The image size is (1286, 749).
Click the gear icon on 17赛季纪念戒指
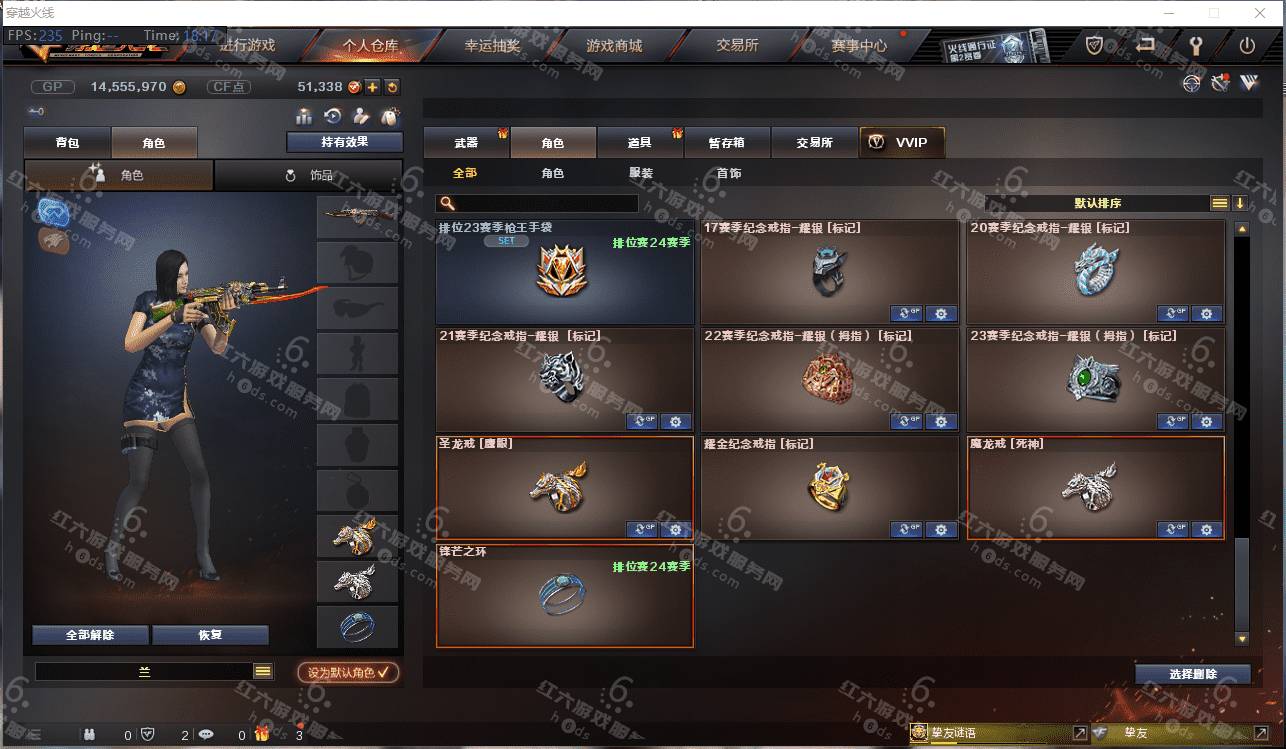tap(941, 314)
